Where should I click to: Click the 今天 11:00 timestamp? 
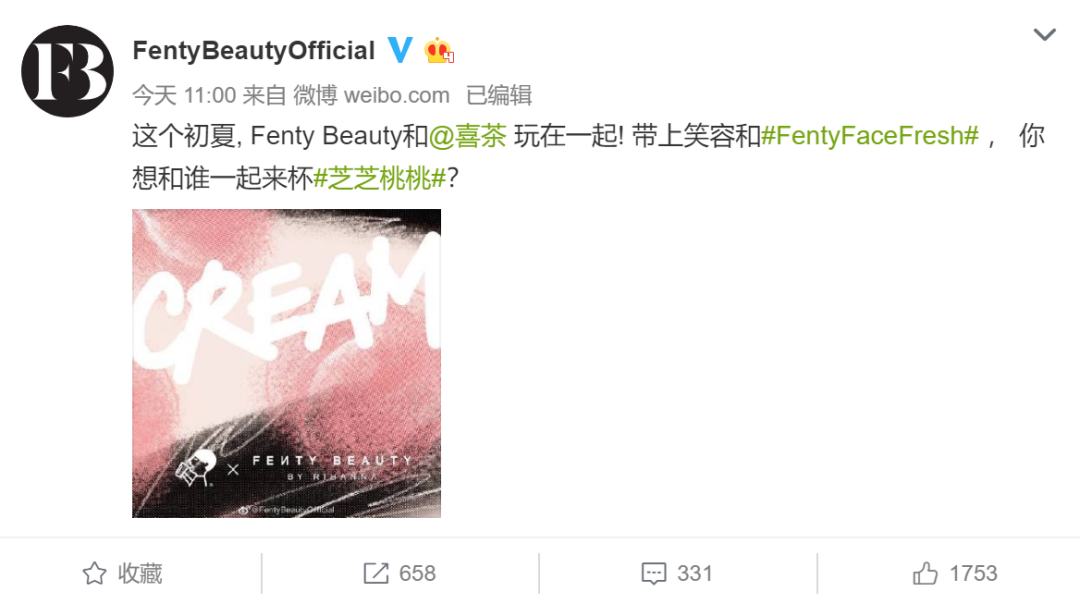pos(184,95)
